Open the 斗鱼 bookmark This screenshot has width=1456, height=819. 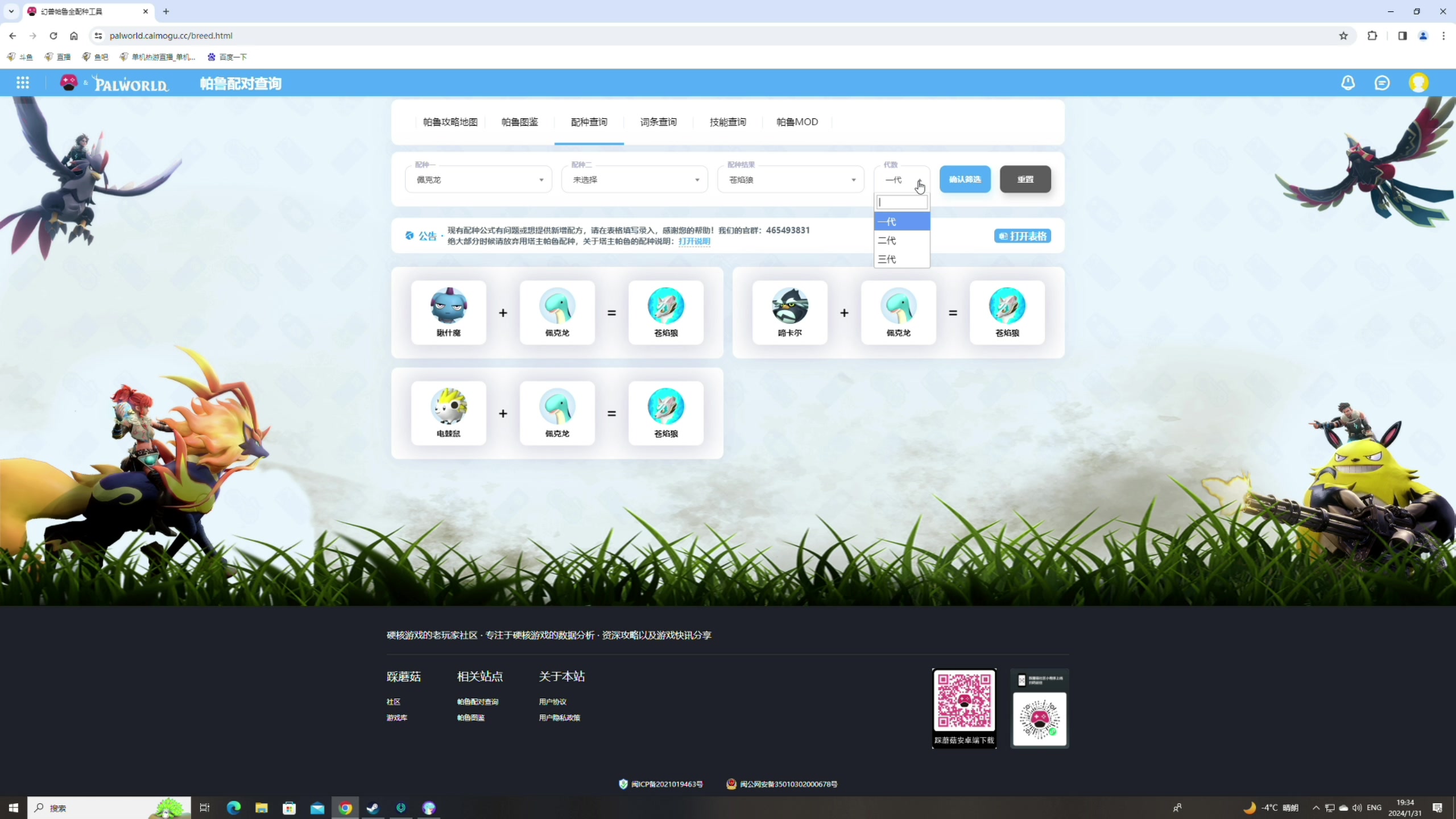click(x=20, y=57)
